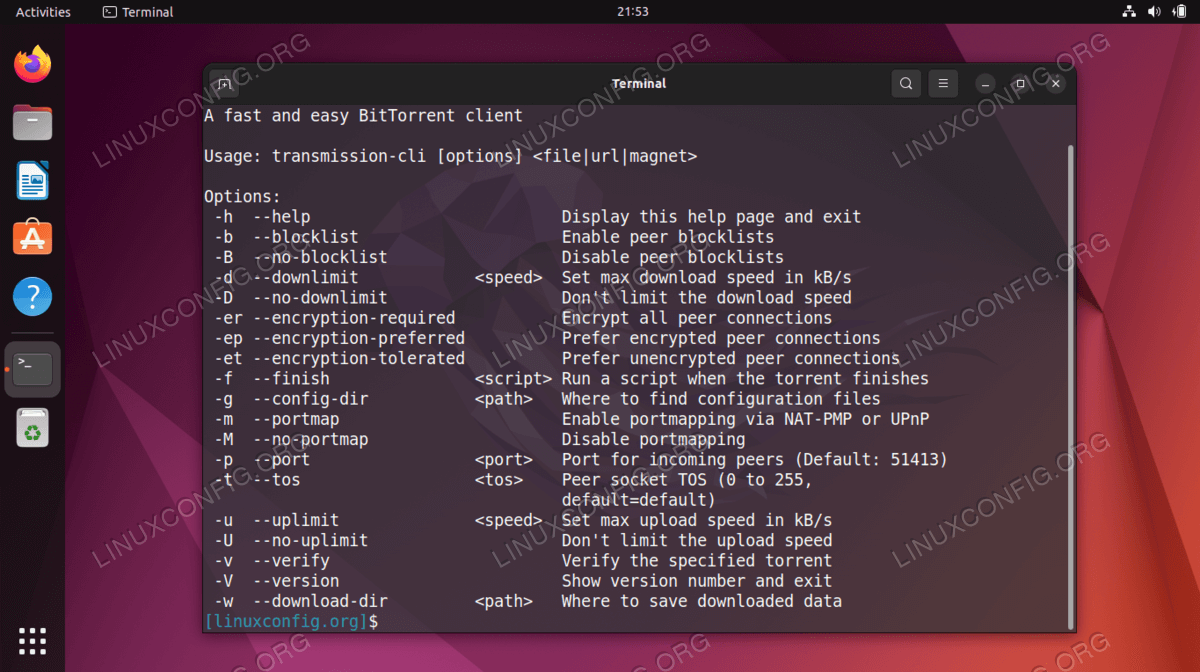The height and width of the screenshot is (672, 1200).
Task: Click the "--no-downlimit" option text
Action: tap(320, 297)
